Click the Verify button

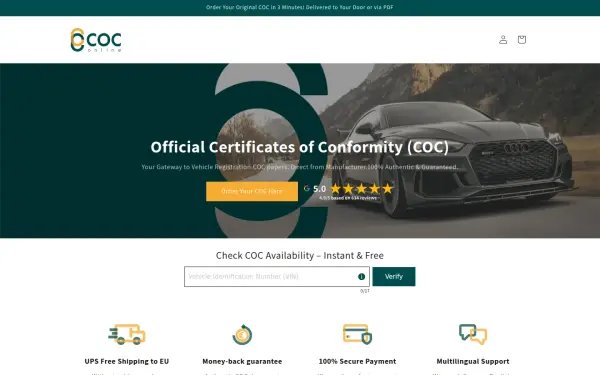394,277
